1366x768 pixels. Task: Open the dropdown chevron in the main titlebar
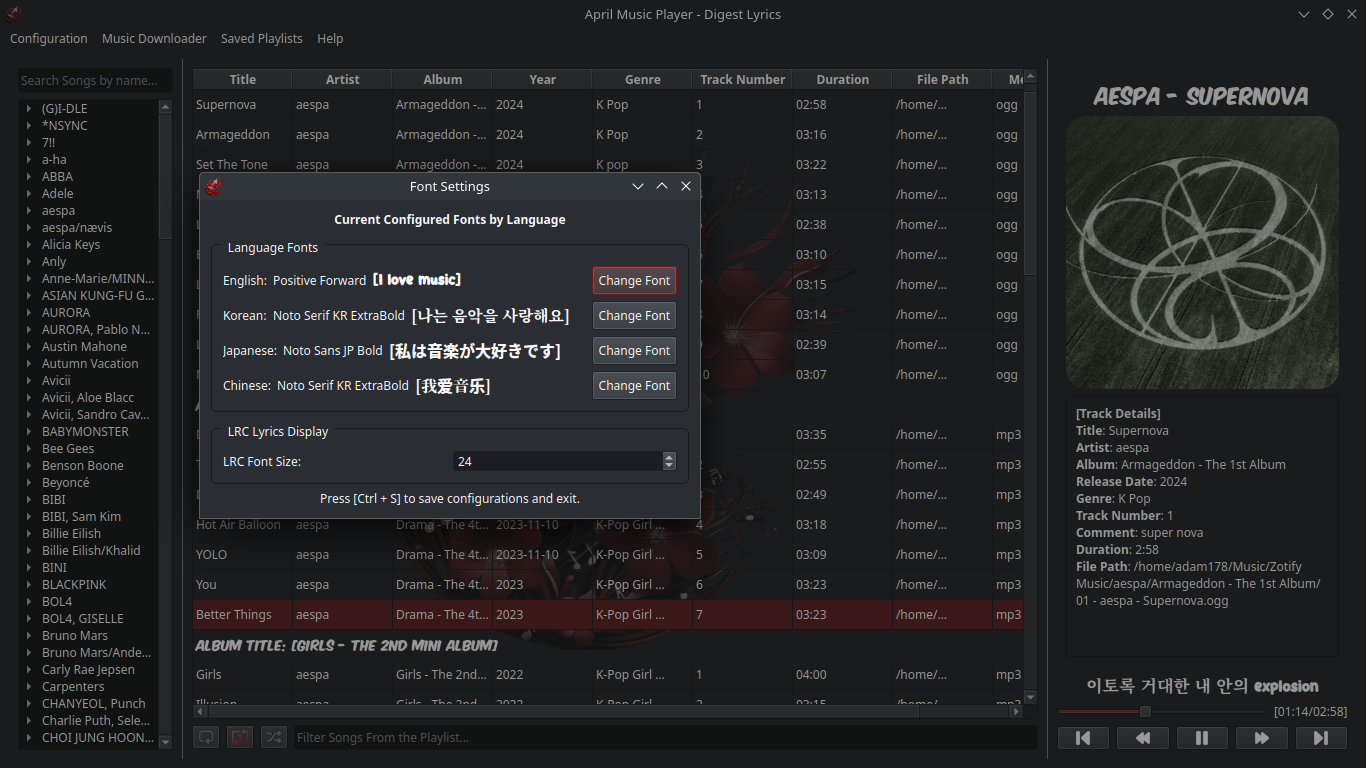click(1303, 14)
